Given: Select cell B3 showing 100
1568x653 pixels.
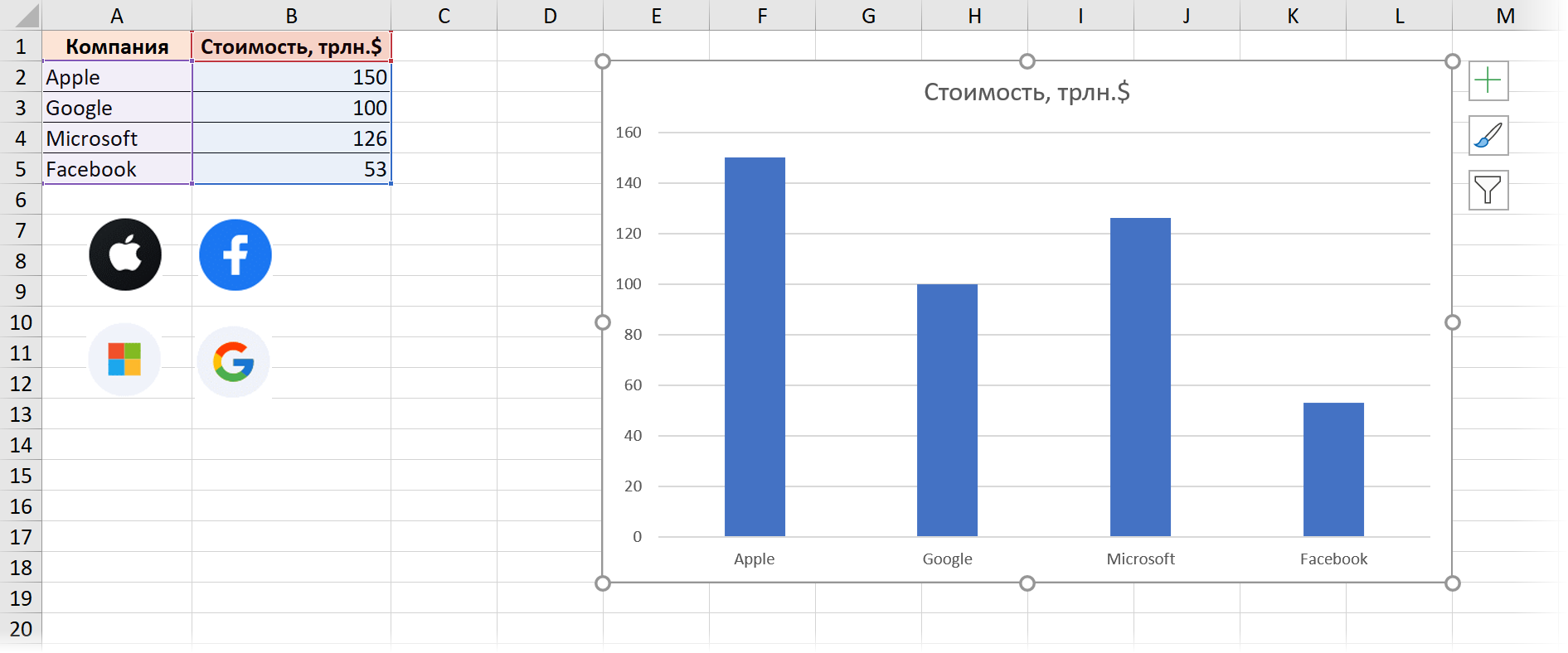Looking at the screenshot, I should point(292,108).
